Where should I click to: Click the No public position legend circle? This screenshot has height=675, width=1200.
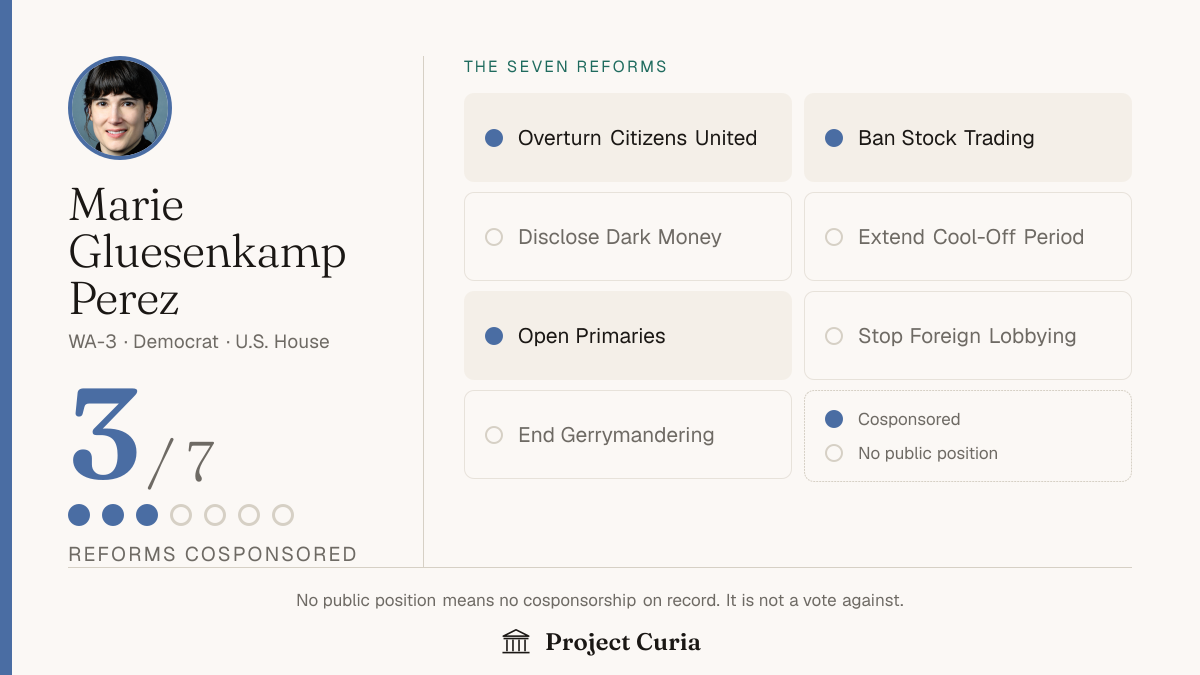pos(834,453)
